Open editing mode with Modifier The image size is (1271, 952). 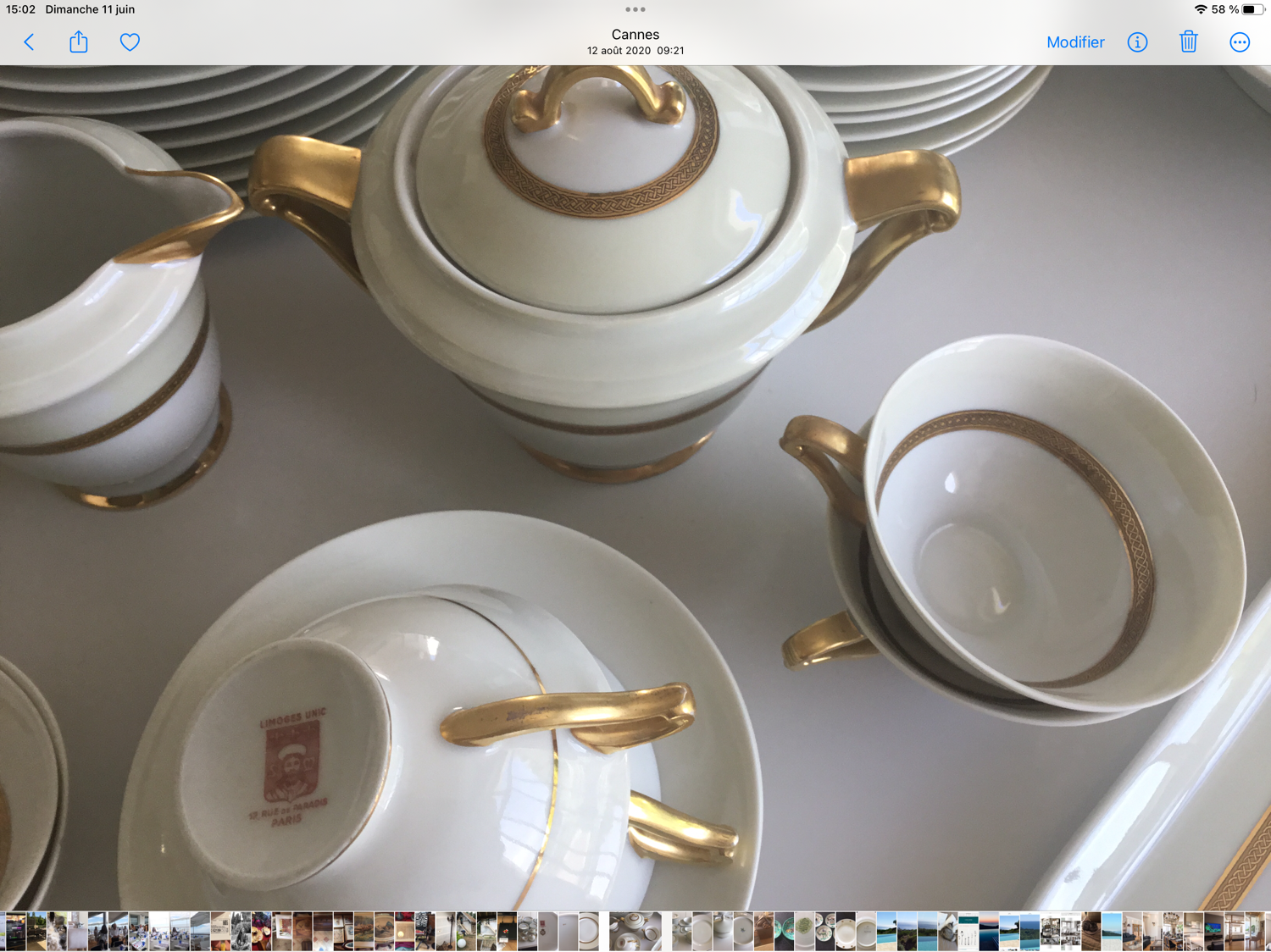click(x=1074, y=42)
